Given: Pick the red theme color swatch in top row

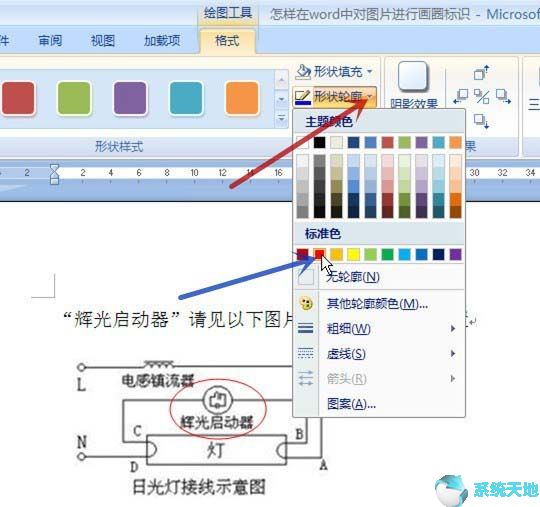Looking at the screenshot, I should click(387, 142).
